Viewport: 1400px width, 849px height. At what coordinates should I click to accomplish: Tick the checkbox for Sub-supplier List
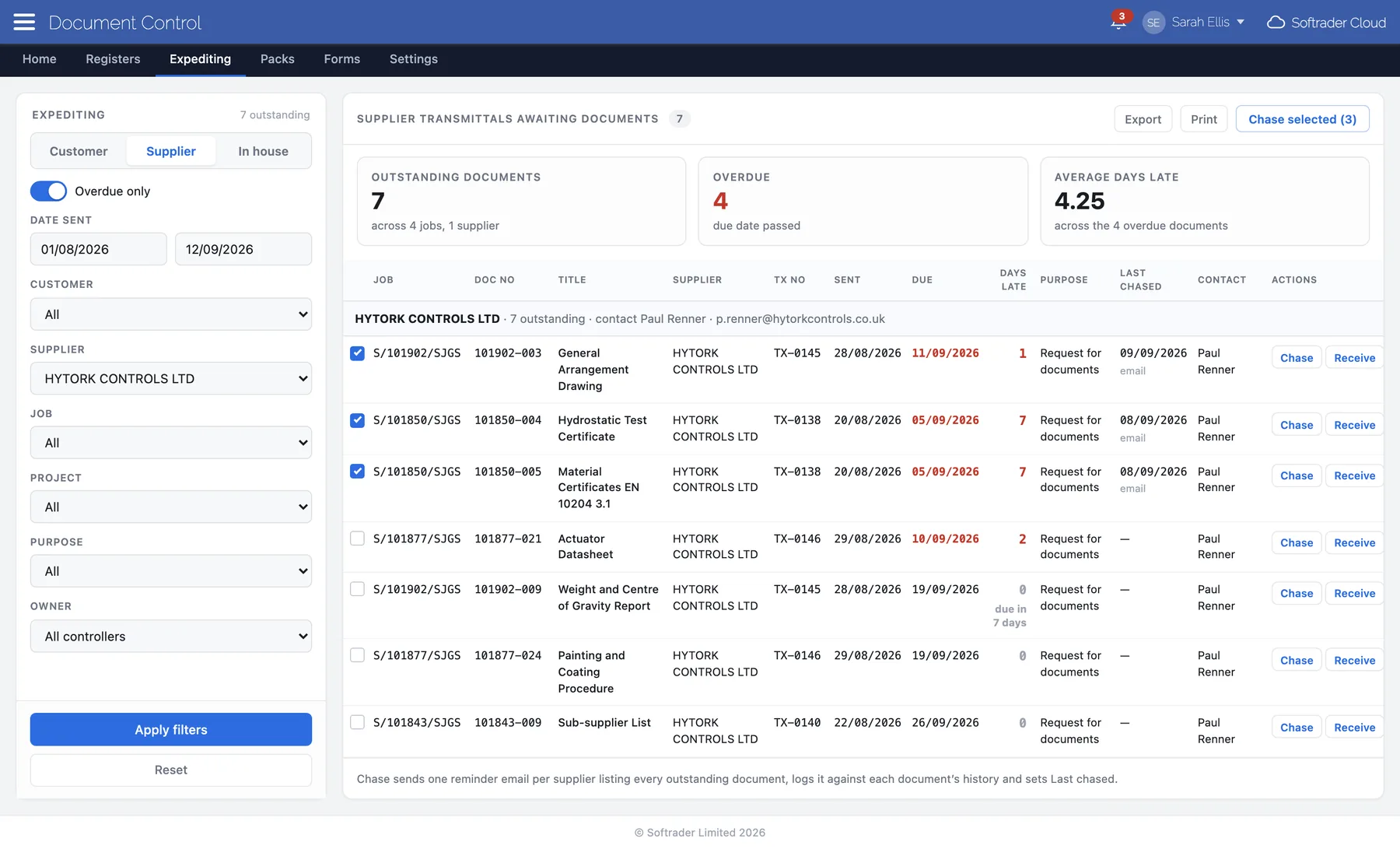pos(357,722)
